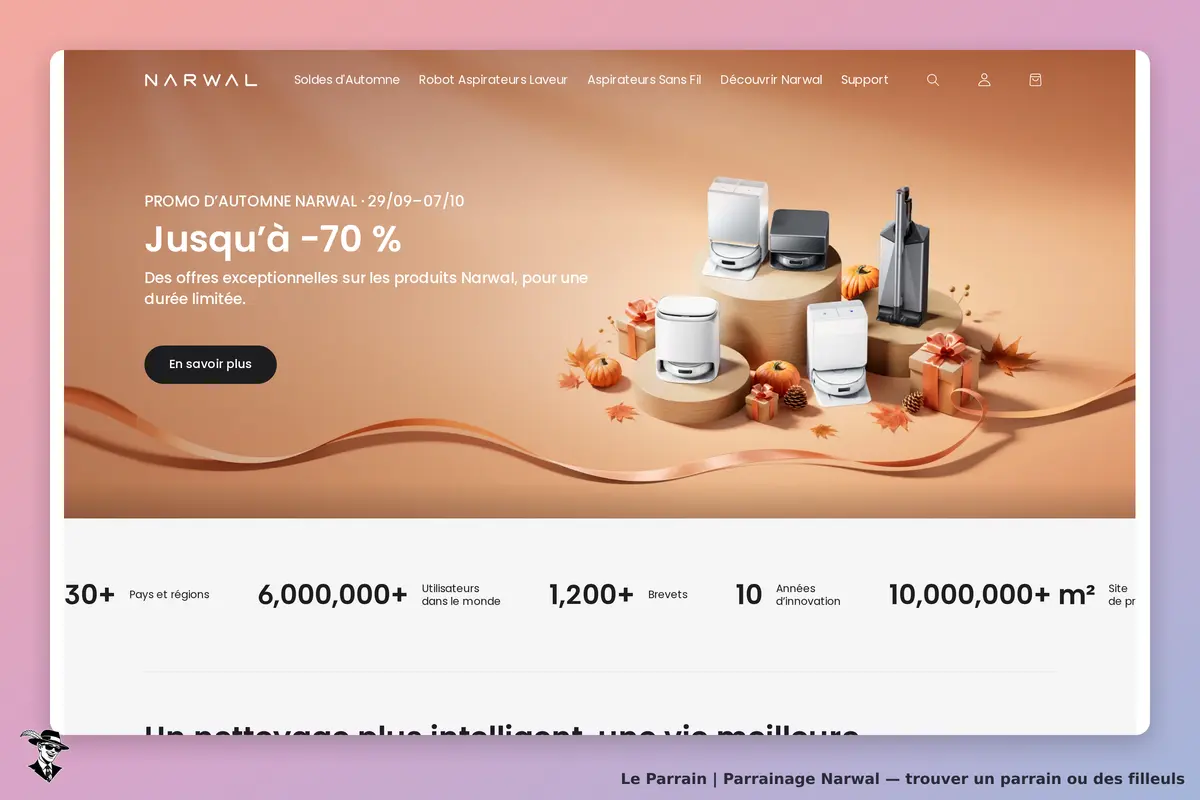Click the Jusqu'à -70 % headline

coord(273,240)
